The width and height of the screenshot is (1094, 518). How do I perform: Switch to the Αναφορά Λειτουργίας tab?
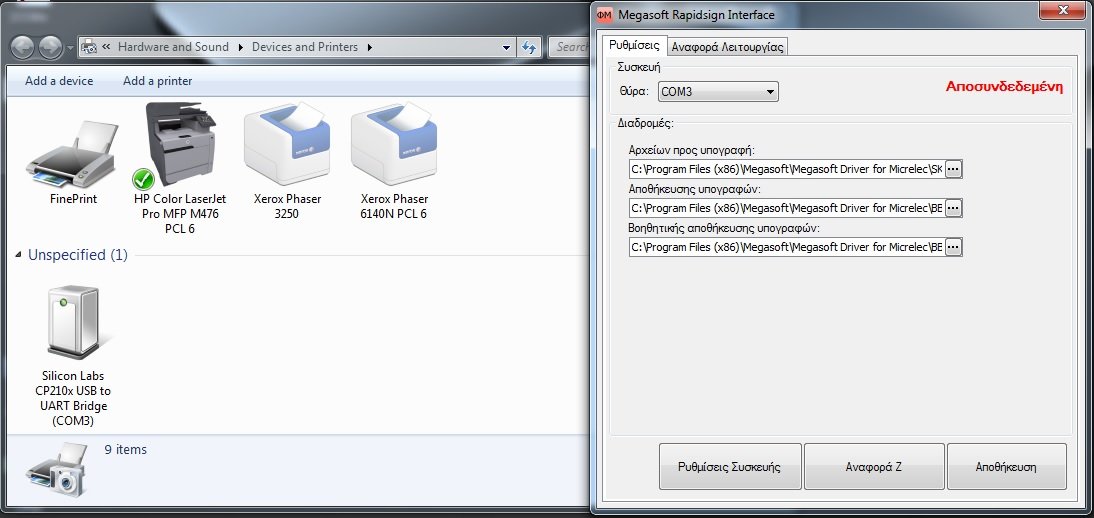728,47
